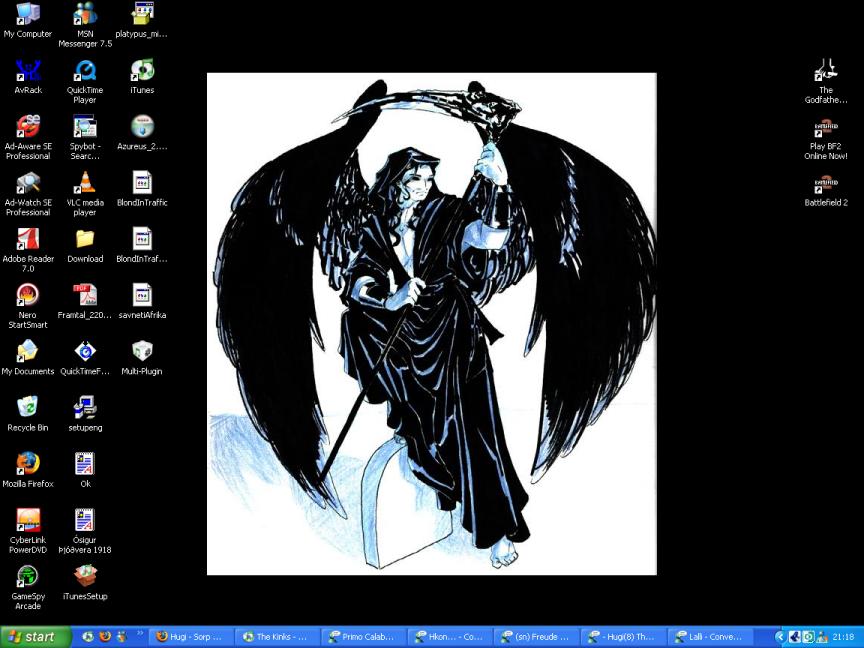This screenshot has height=648, width=864.
Task: Launch the Battlefield 2 desktop shortcut
Action: [x=825, y=189]
